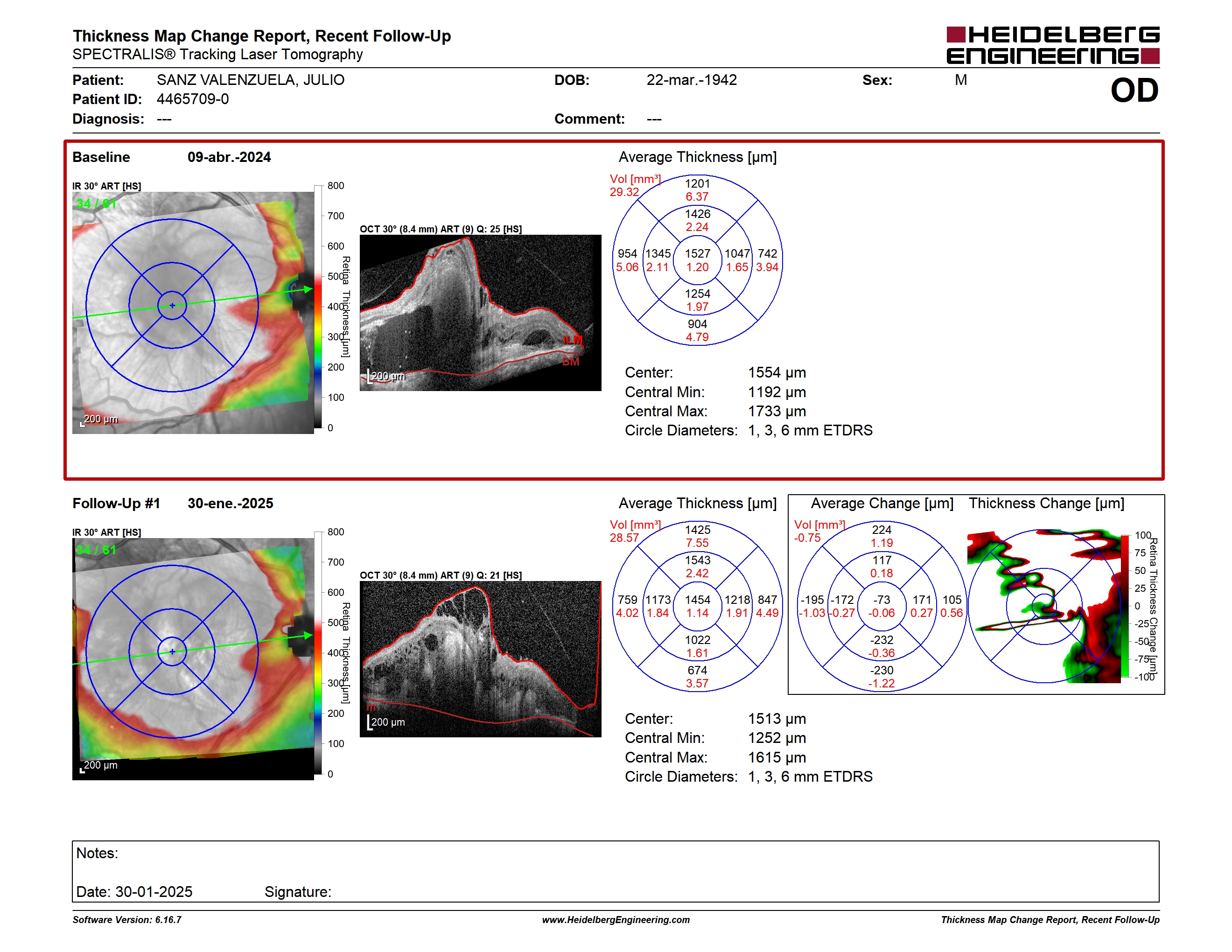Open the www.HeidelbergEngineering.com link
Viewport: 1232px width, 952px height.
pyautogui.click(x=616, y=920)
